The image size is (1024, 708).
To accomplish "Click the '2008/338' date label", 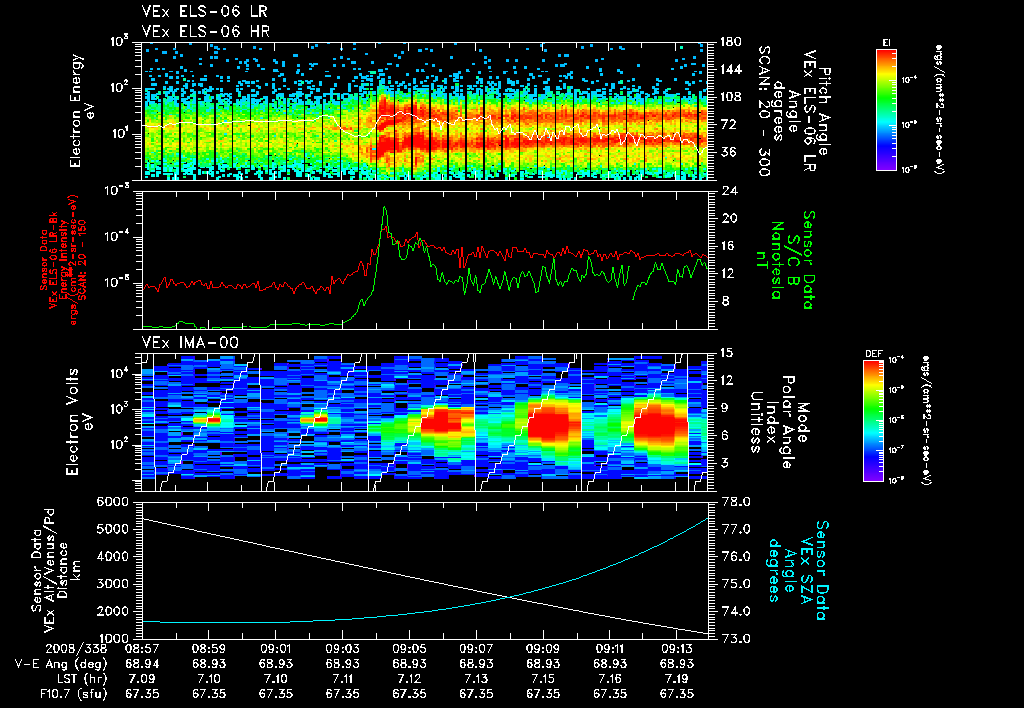I will (x=76, y=650).
